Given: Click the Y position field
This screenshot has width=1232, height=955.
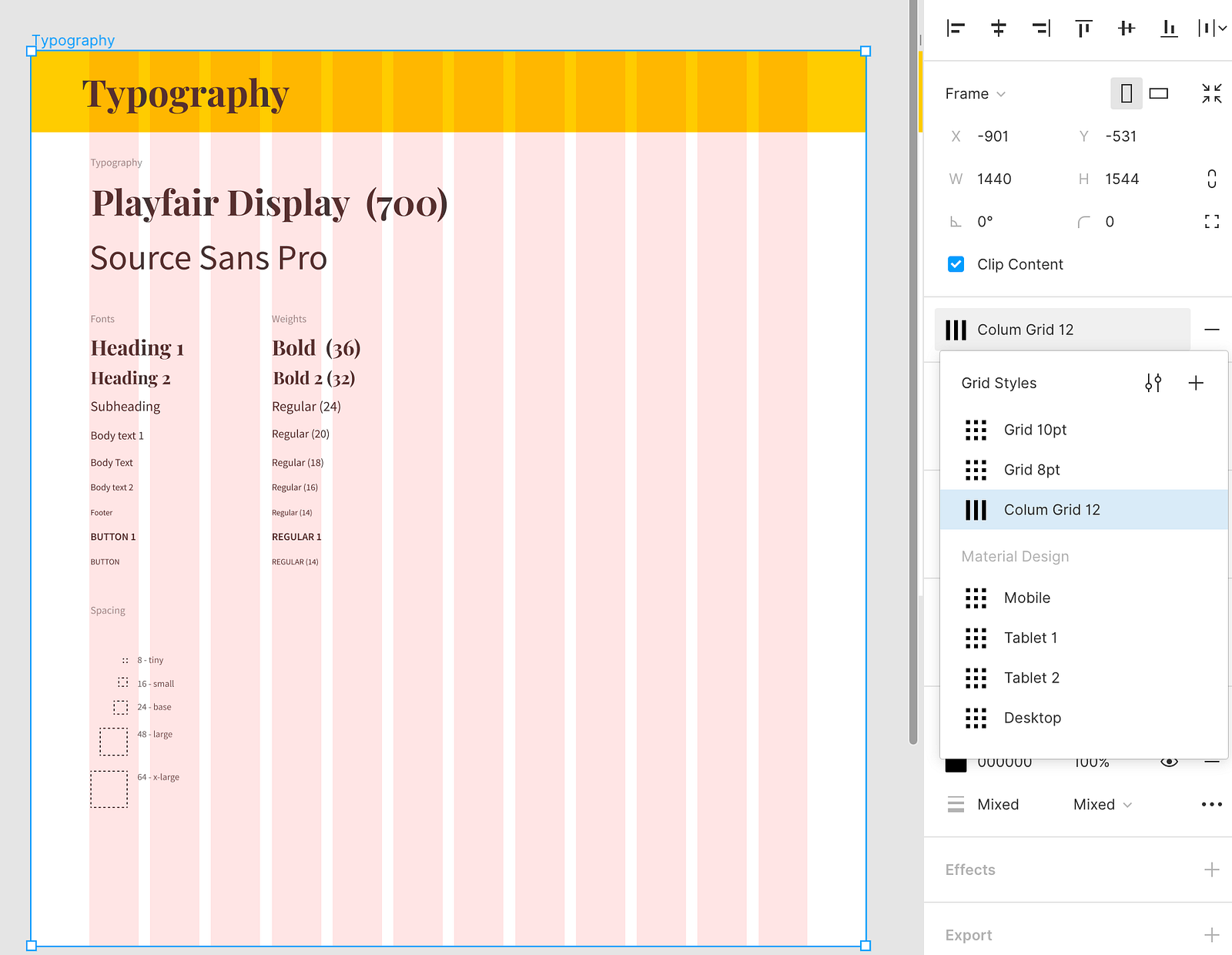Looking at the screenshot, I should point(1121,136).
